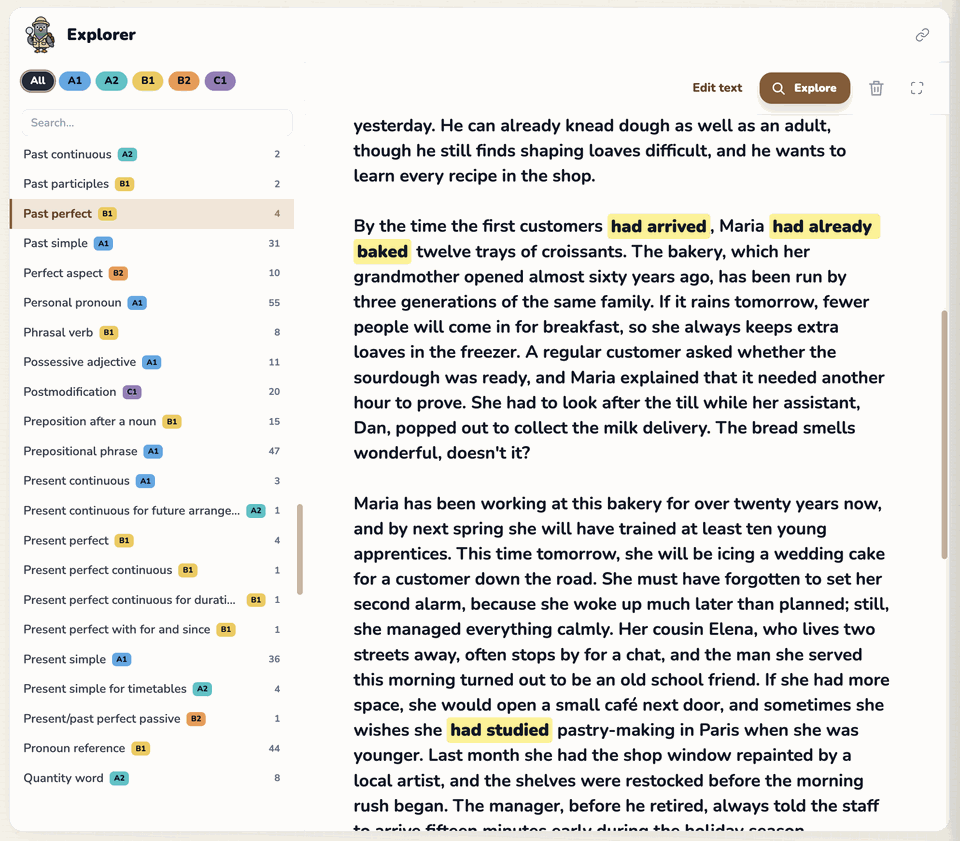
Task: Toggle the A2 level filter
Action: point(111,81)
